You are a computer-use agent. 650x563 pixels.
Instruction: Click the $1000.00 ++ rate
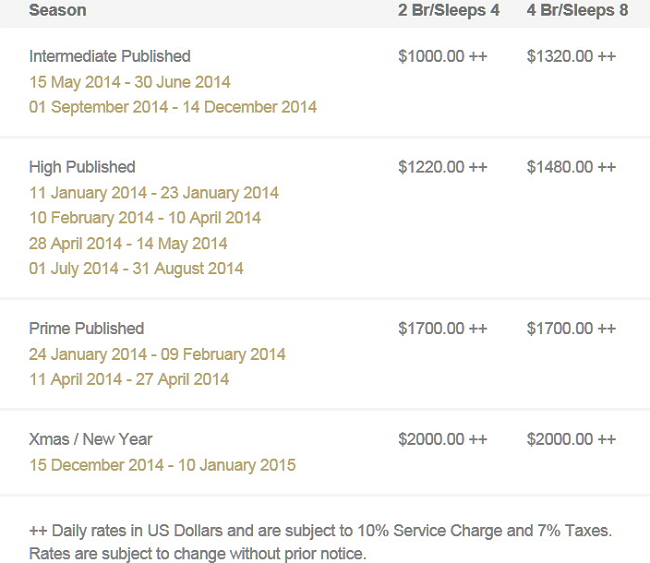coord(442,56)
